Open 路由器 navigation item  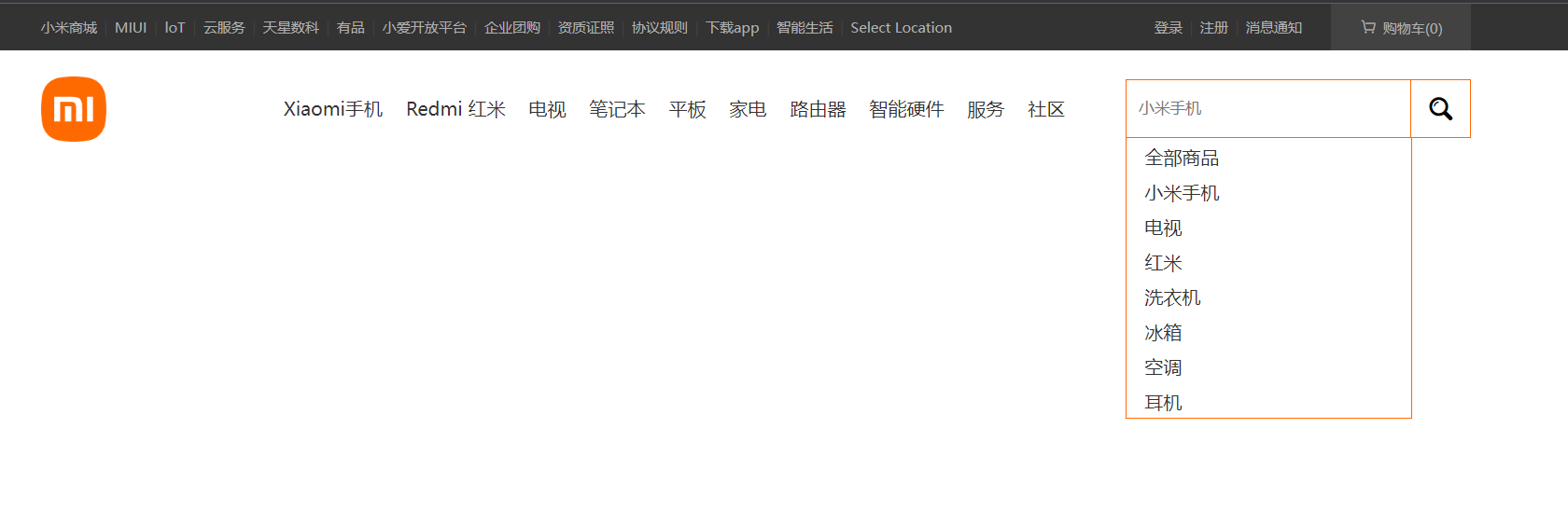(818, 109)
